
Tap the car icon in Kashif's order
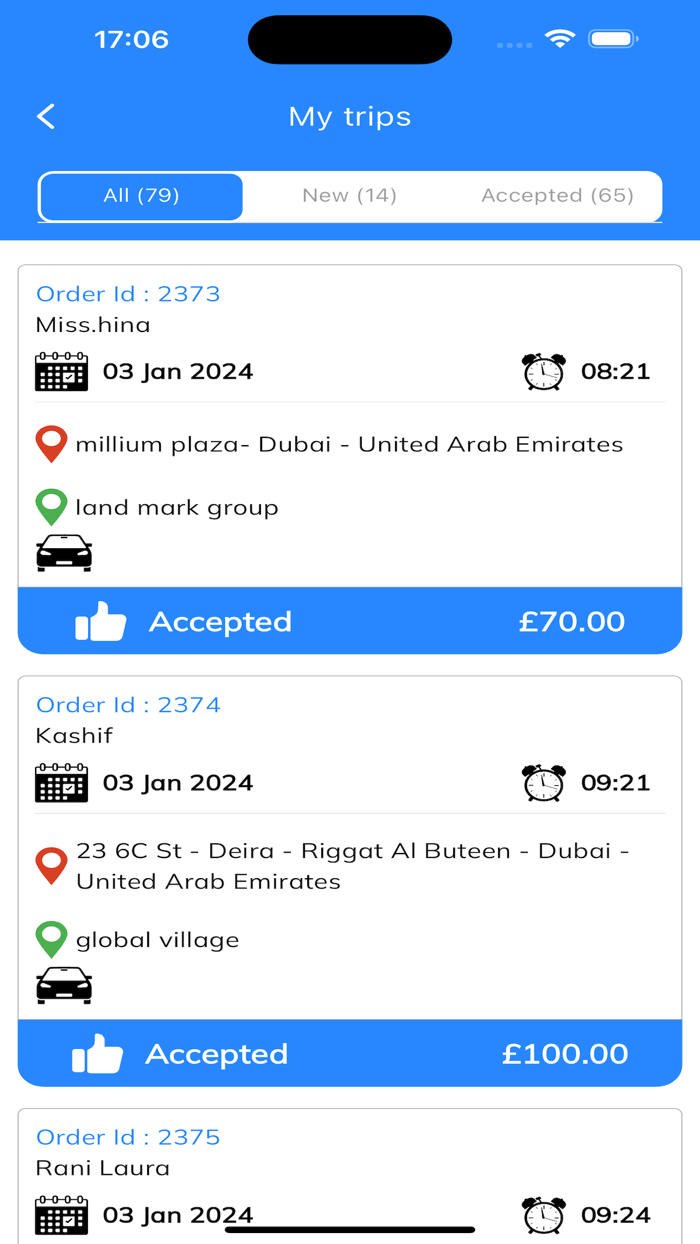(x=64, y=985)
